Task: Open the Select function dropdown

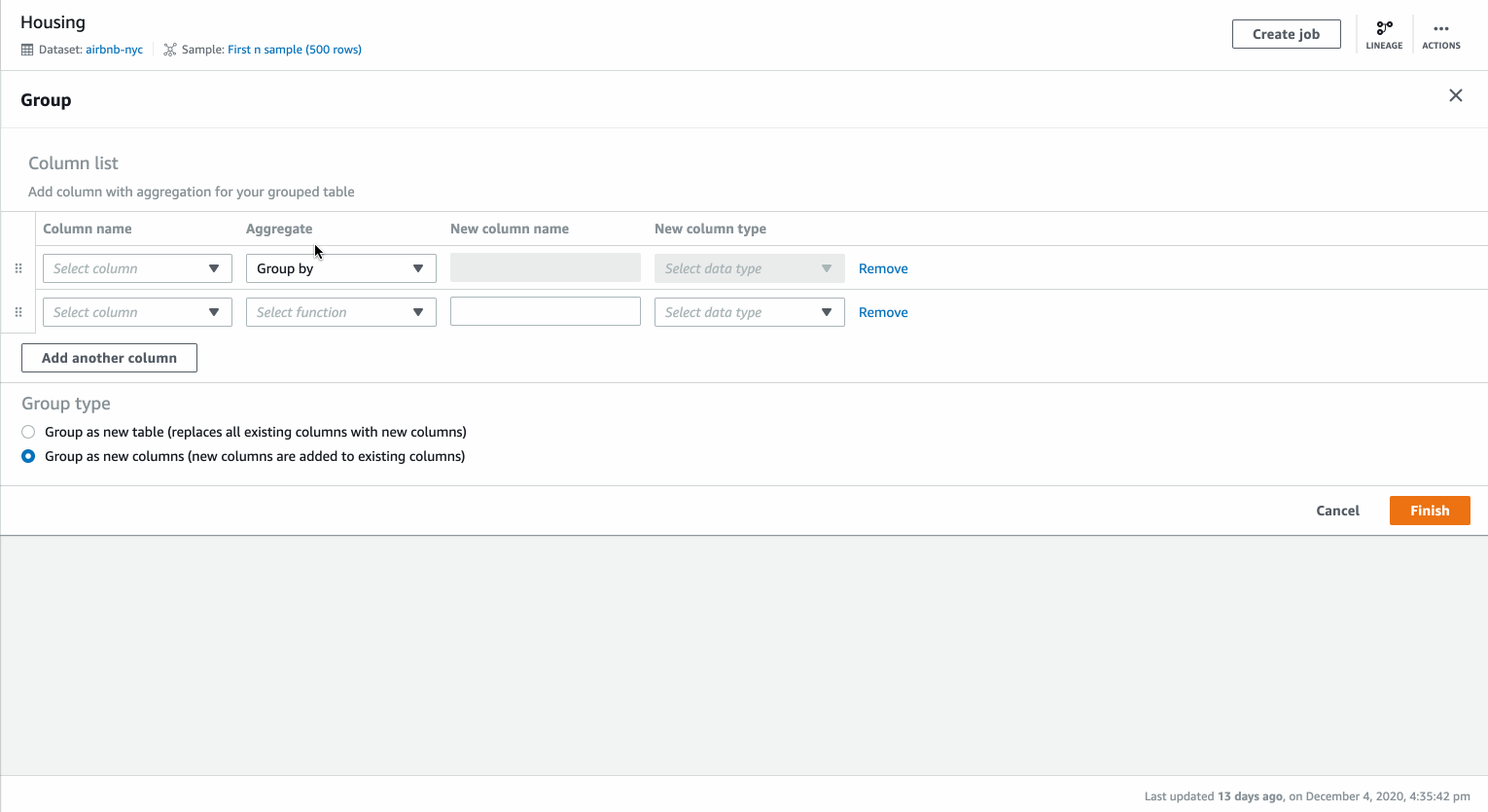Action: click(340, 312)
